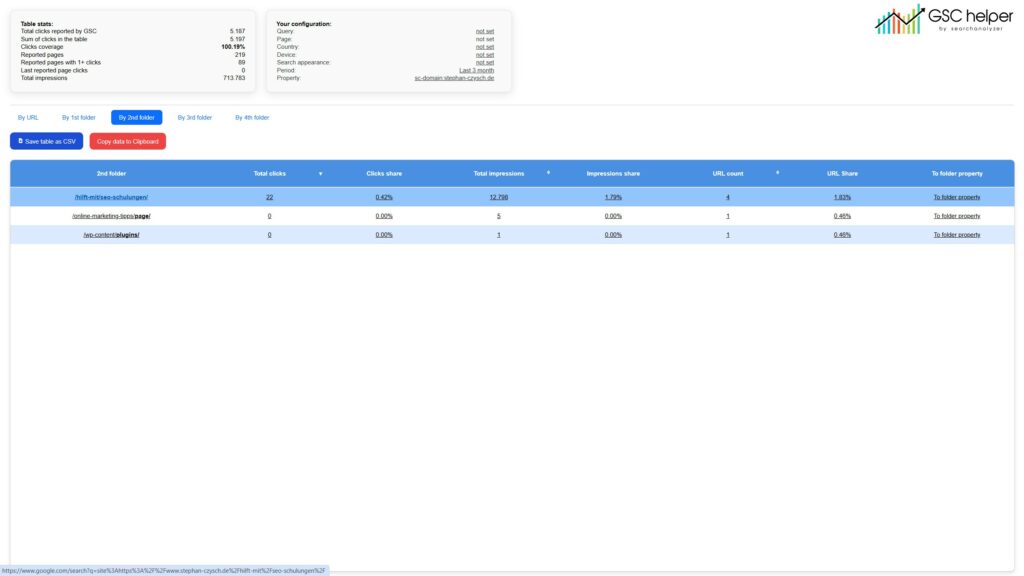The image size is (1024, 576).
Task: Click the URL Share column header
Action: tap(842, 174)
